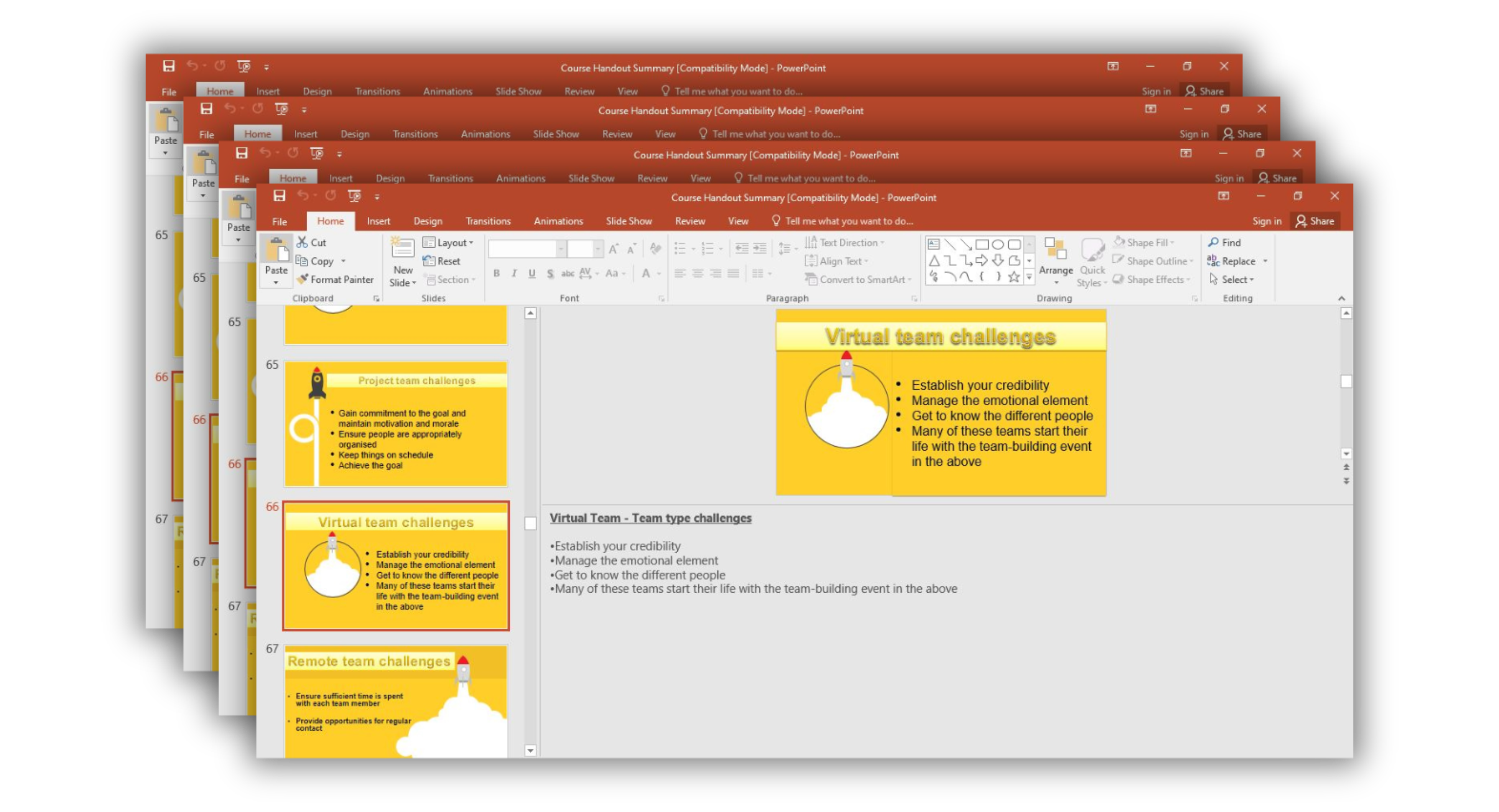The height and width of the screenshot is (812, 1499).
Task: Click the Save icon in the front window's toolbar
Action: (279, 196)
